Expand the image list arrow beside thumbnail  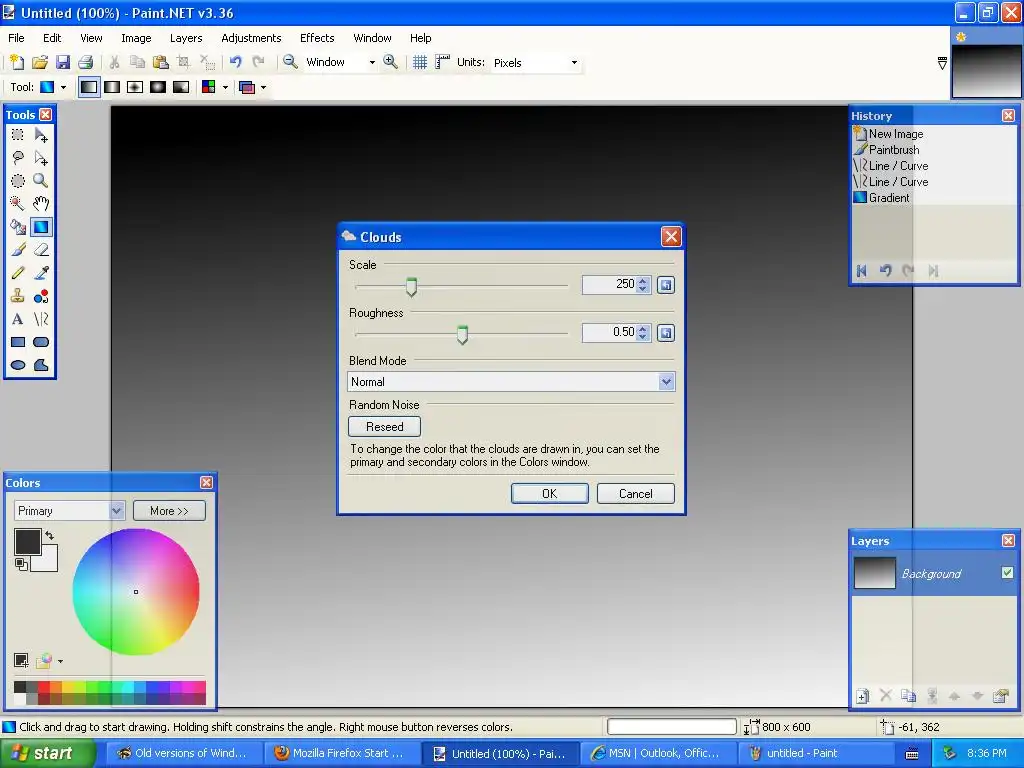[942, 63]
